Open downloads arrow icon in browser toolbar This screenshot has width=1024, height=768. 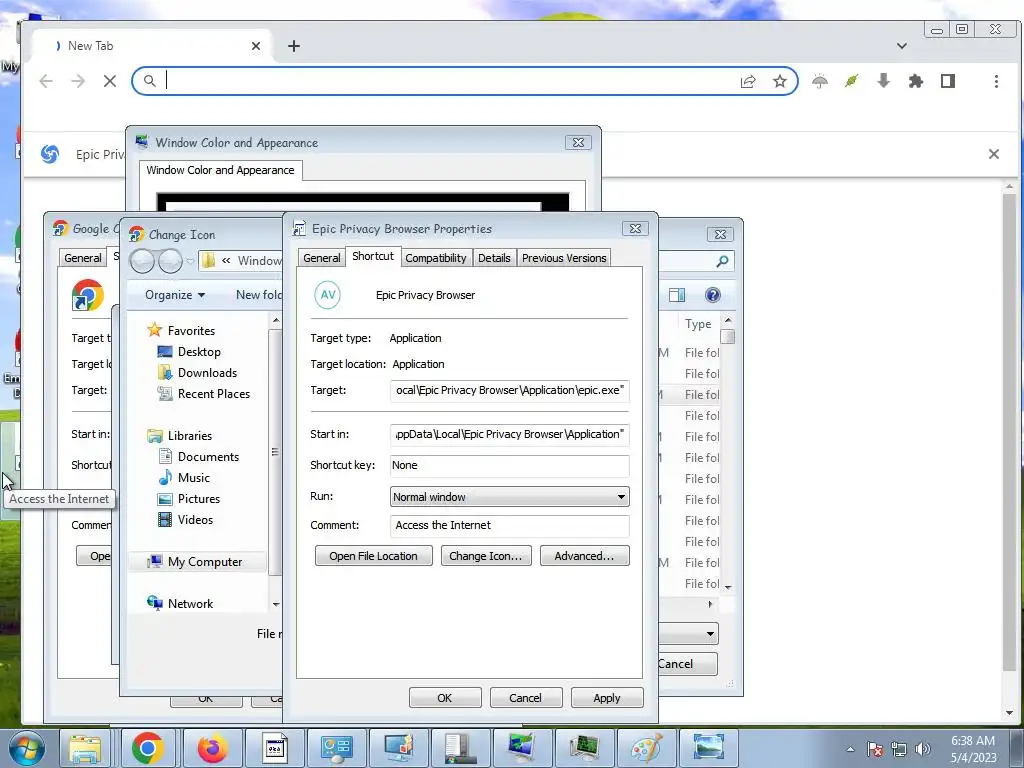tap(884, 81)
